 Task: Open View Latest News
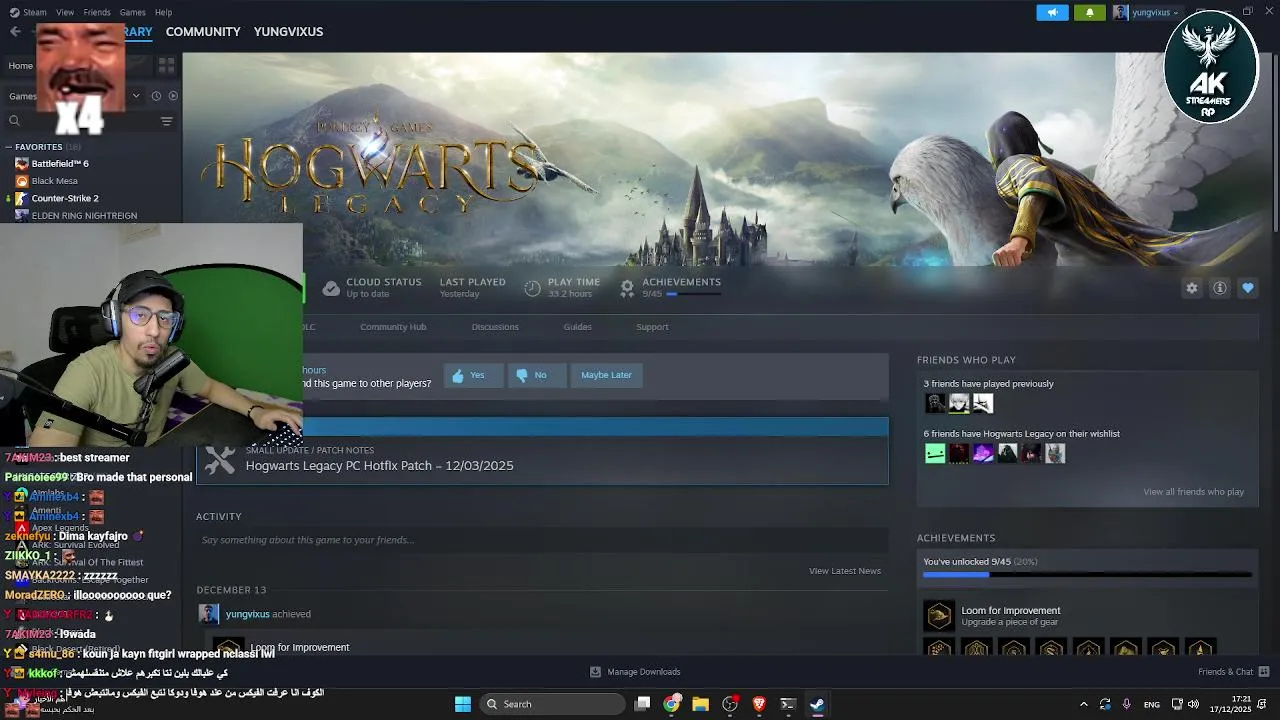pyautogui.click(x=845, y=571)
